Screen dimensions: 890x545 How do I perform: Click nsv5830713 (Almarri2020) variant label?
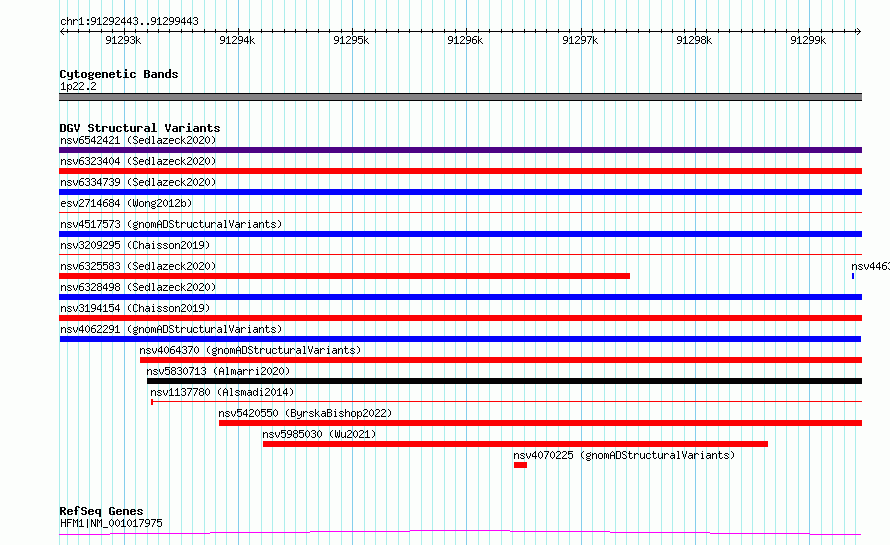(218, 371)
